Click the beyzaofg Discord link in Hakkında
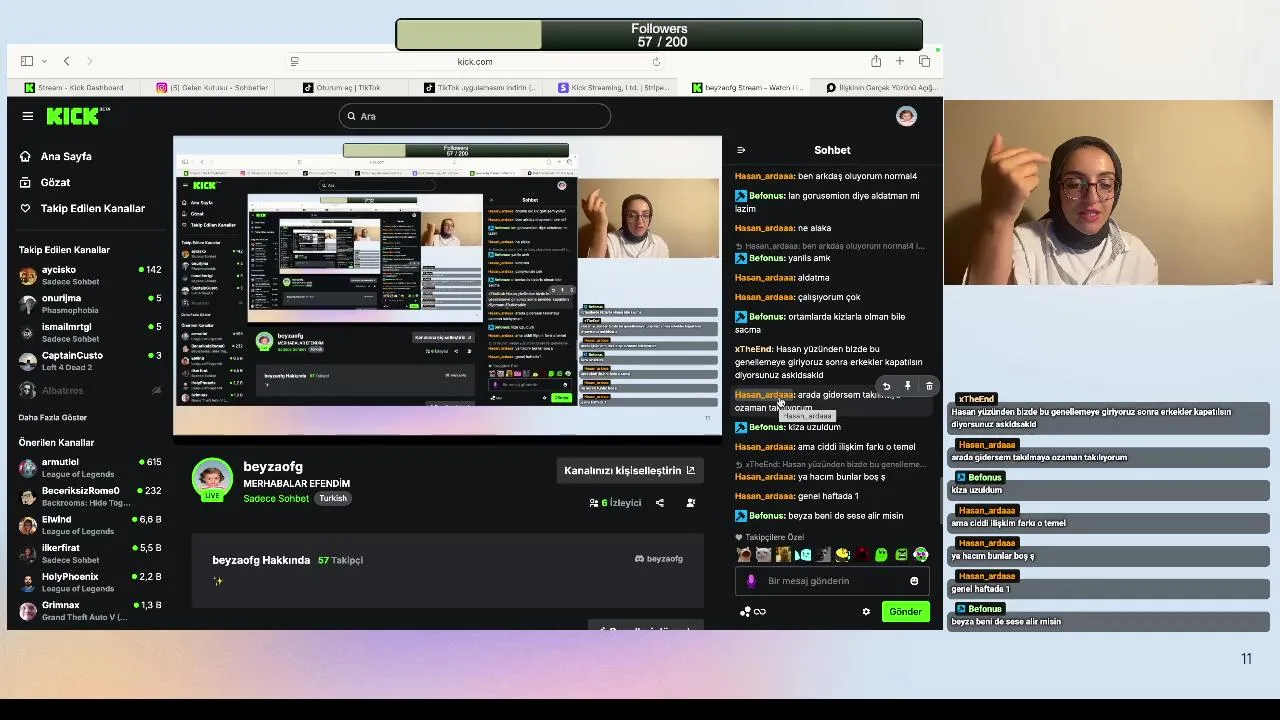Image resolution: width=1280 pixels, height=720 pixels. point(659,559)
